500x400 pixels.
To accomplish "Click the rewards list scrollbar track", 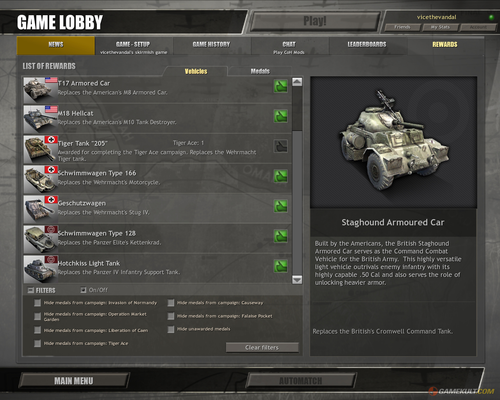I will click(297, 203).
